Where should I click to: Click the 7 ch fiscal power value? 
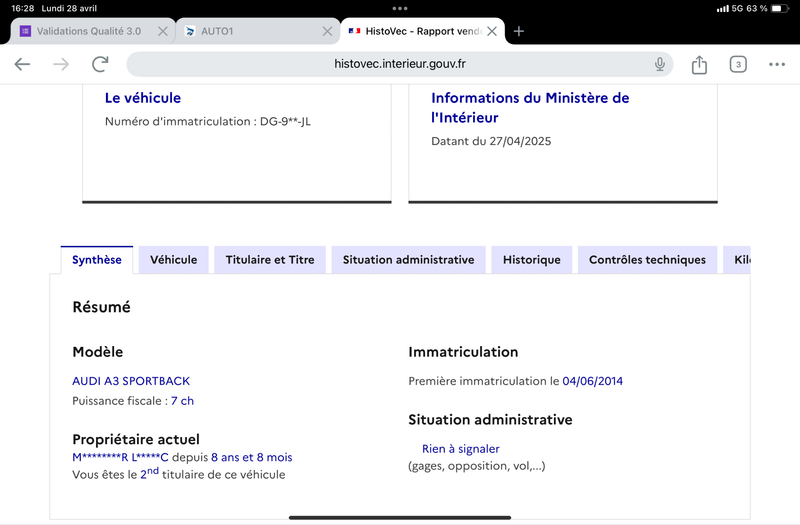tap(183, 401)
